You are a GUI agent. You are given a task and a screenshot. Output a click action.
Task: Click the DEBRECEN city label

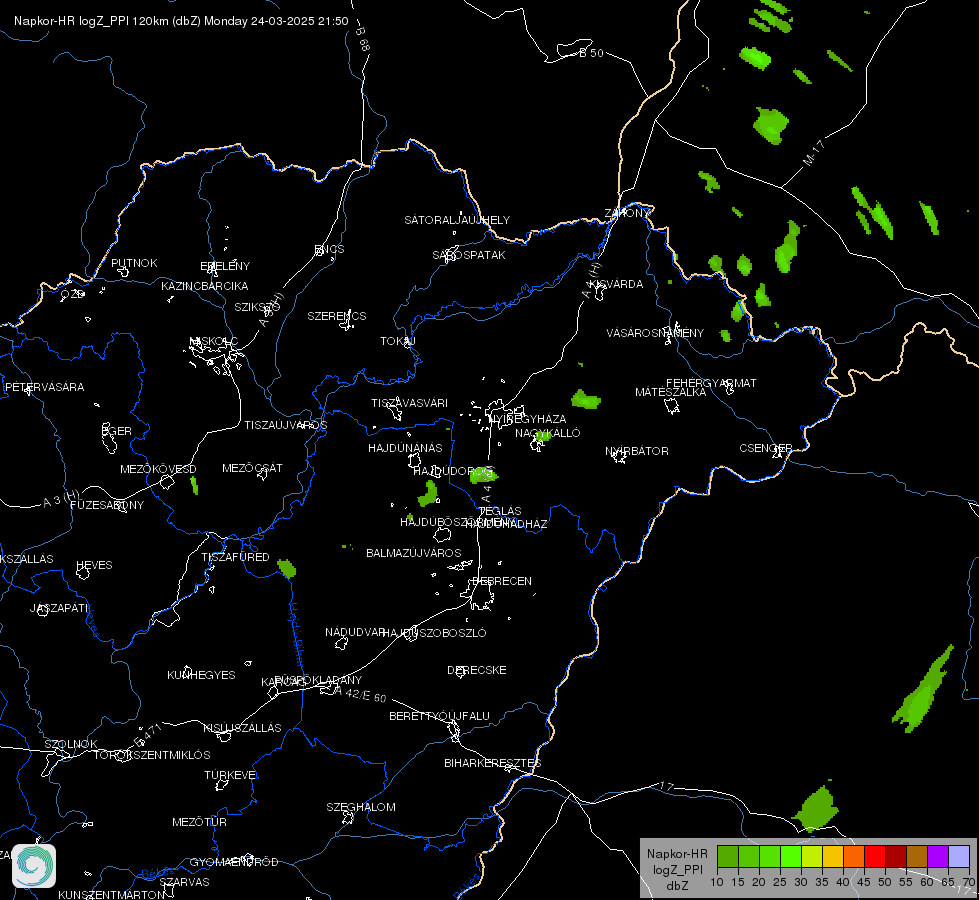coord(502,581)
